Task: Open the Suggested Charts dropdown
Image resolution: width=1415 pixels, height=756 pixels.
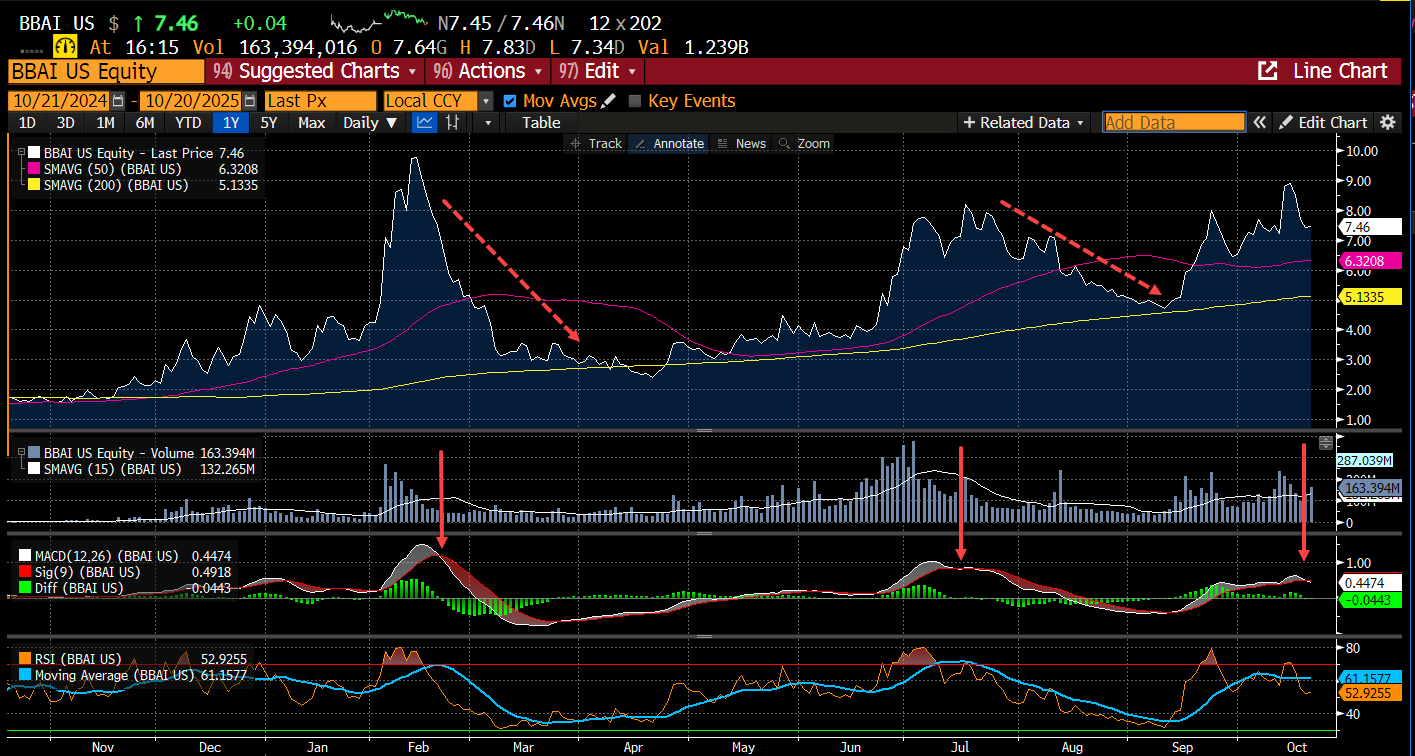Action: pos(315,71)
